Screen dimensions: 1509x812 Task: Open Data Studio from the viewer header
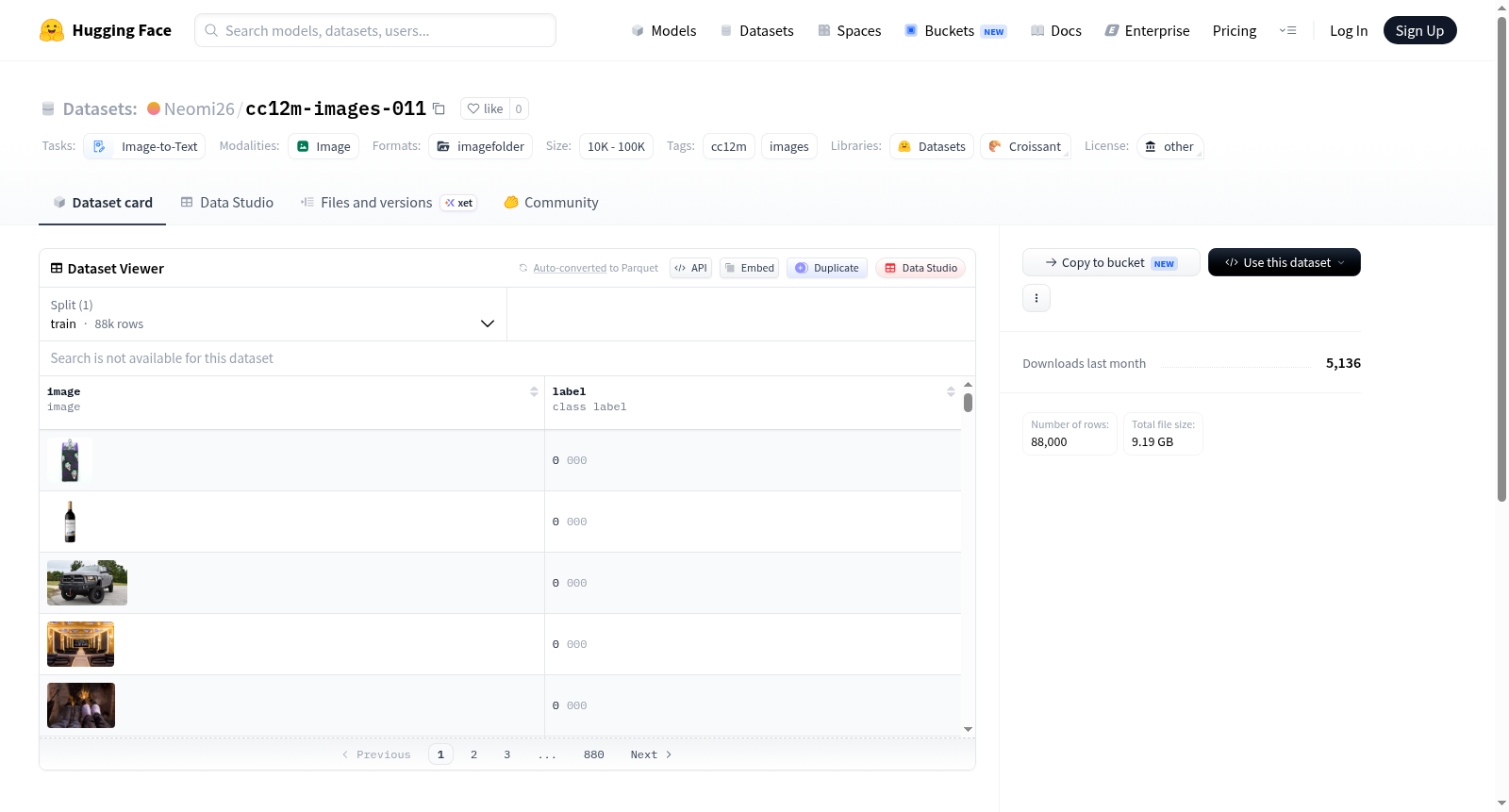click(x=920, y=268)
